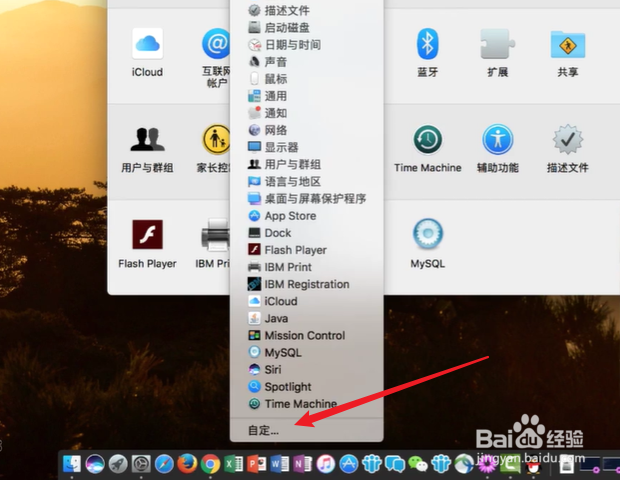Open the 扩展 extensions pane

tap(497, 44)
